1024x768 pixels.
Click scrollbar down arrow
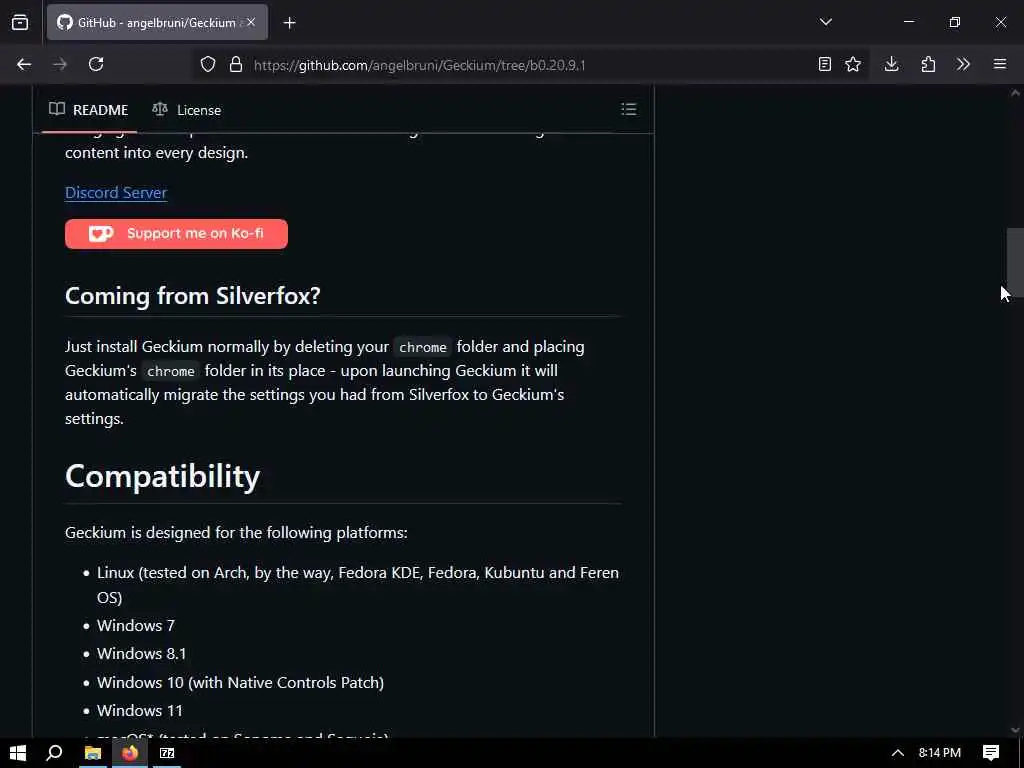click(x=1015, y=729)
